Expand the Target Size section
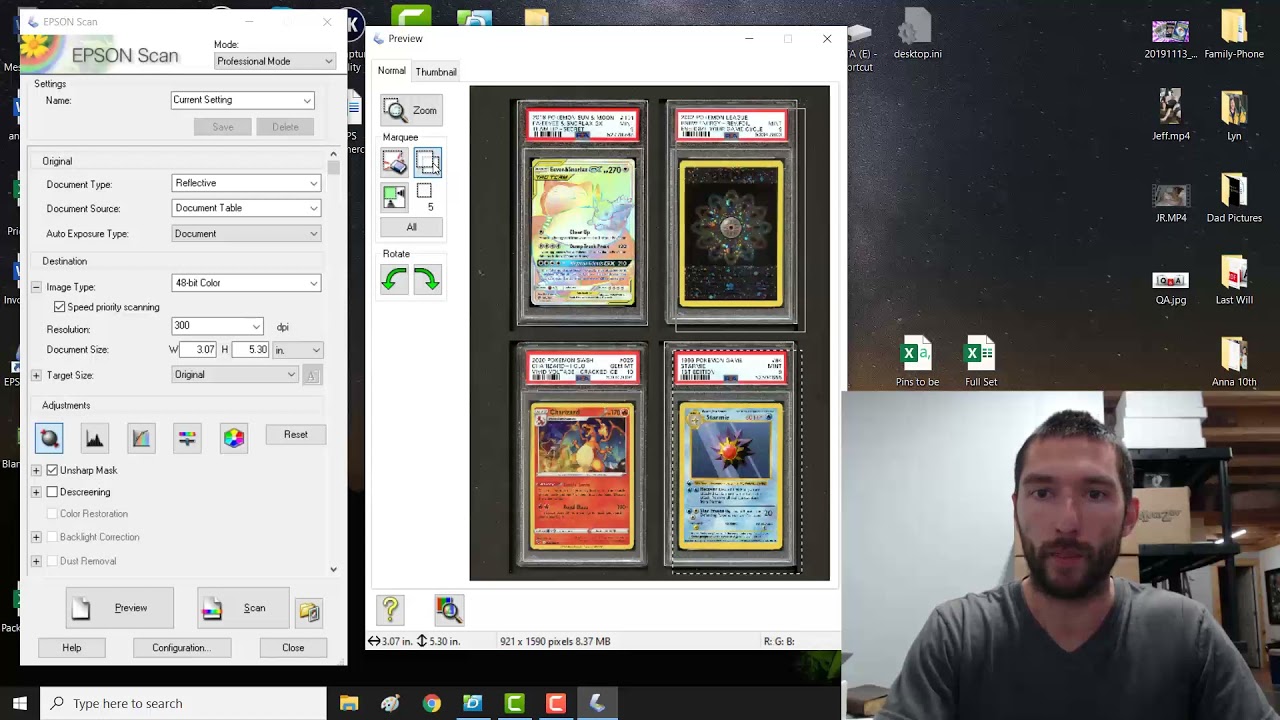 (36, 375)
